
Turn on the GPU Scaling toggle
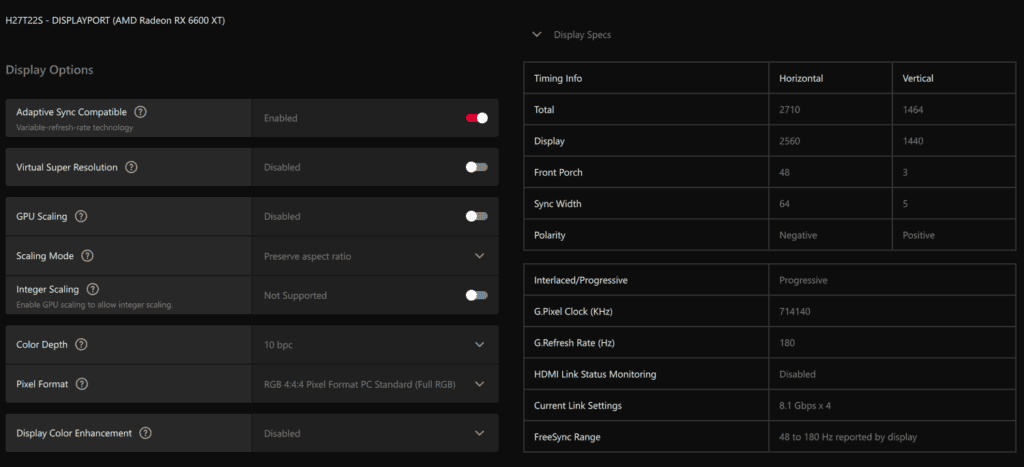477,216
